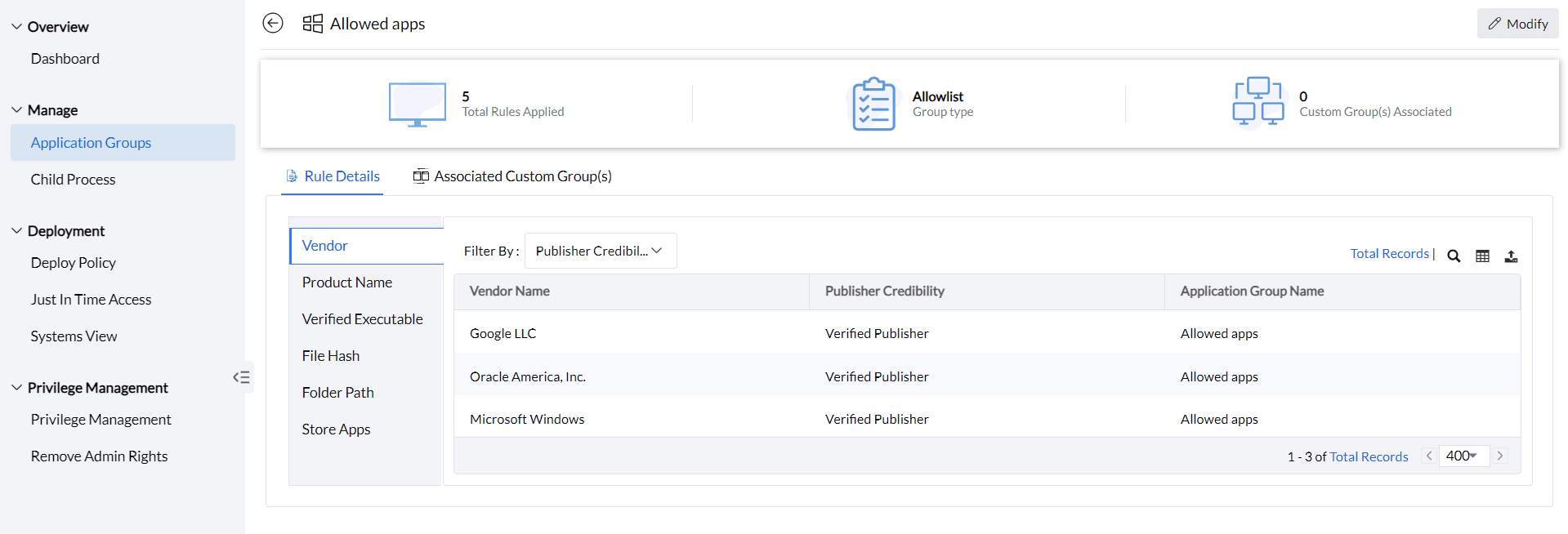This screenshot has height=534, width=1568.
Task: Click Total Records link above the table
Action: (x=1389, y=253)
